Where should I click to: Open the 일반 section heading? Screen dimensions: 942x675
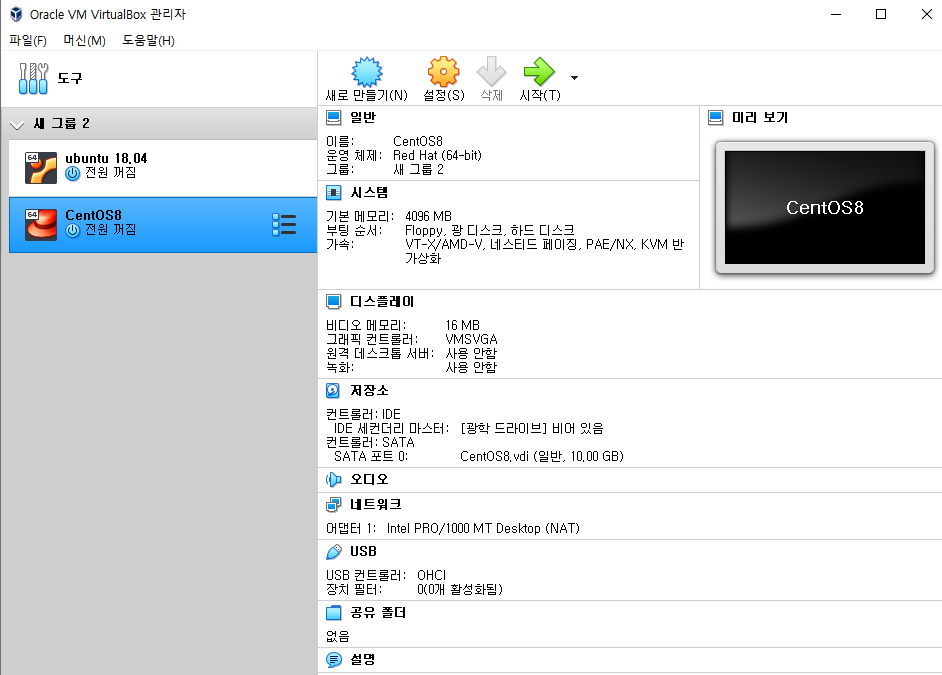point(363,117)
